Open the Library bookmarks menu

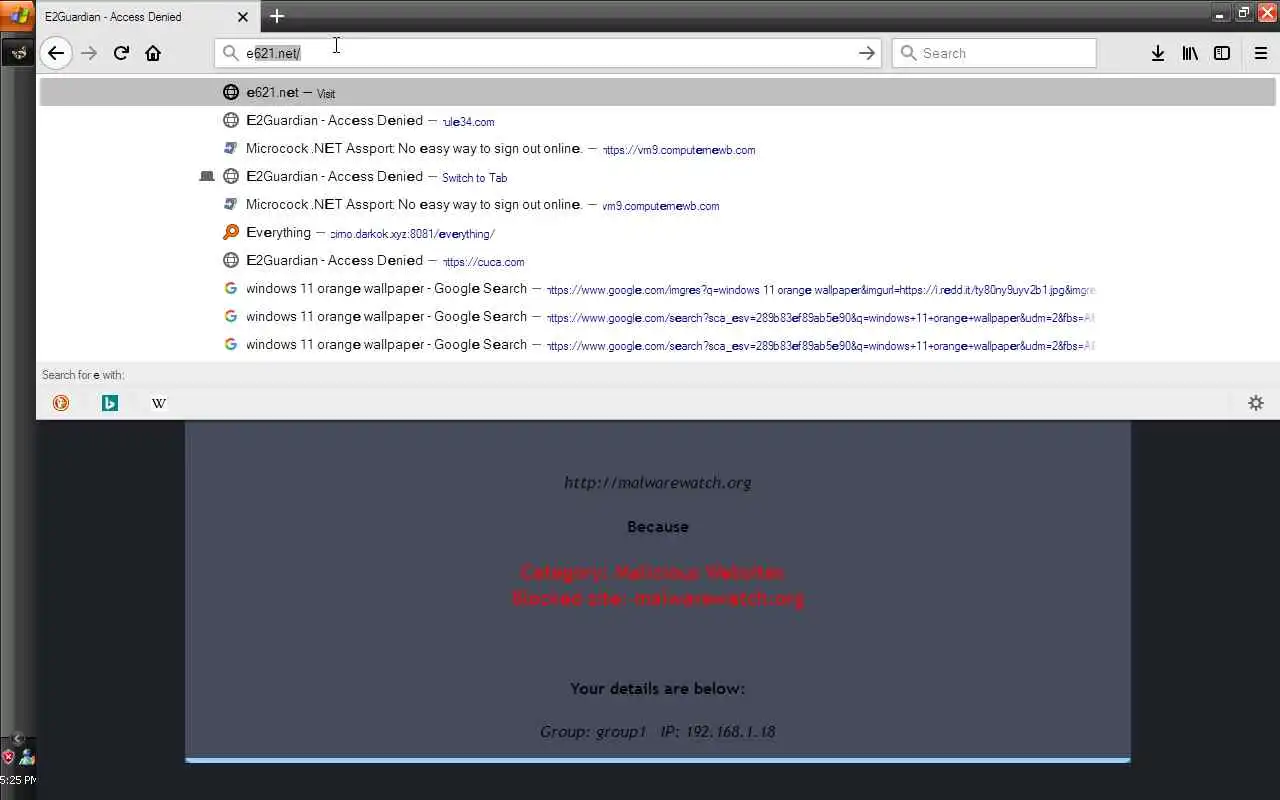coord(1190,53)
